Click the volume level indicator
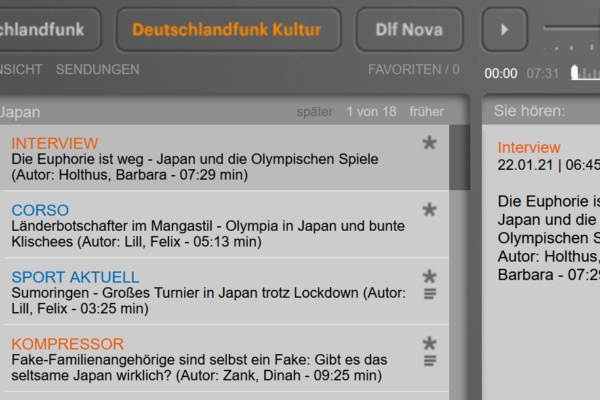The height and width of the screenshot is (400, 600). pyautogui.click(x=585, y=73)
